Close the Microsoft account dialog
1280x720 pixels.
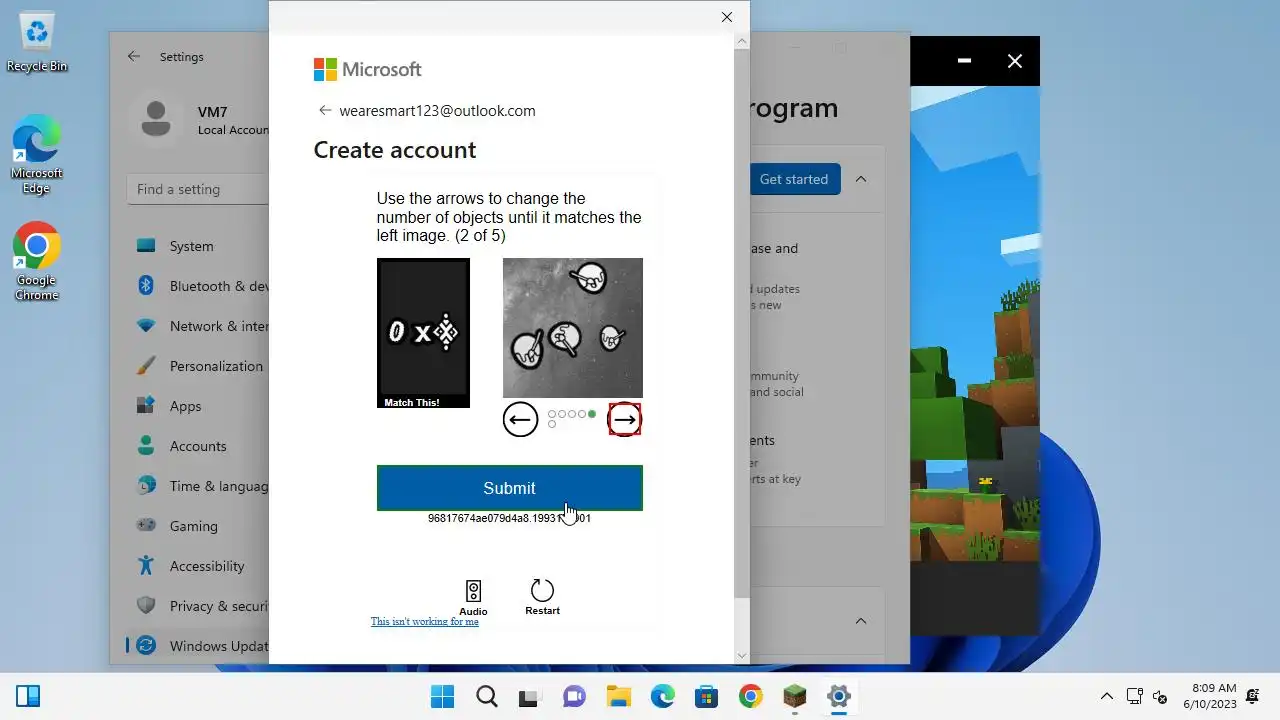[727, 17]
